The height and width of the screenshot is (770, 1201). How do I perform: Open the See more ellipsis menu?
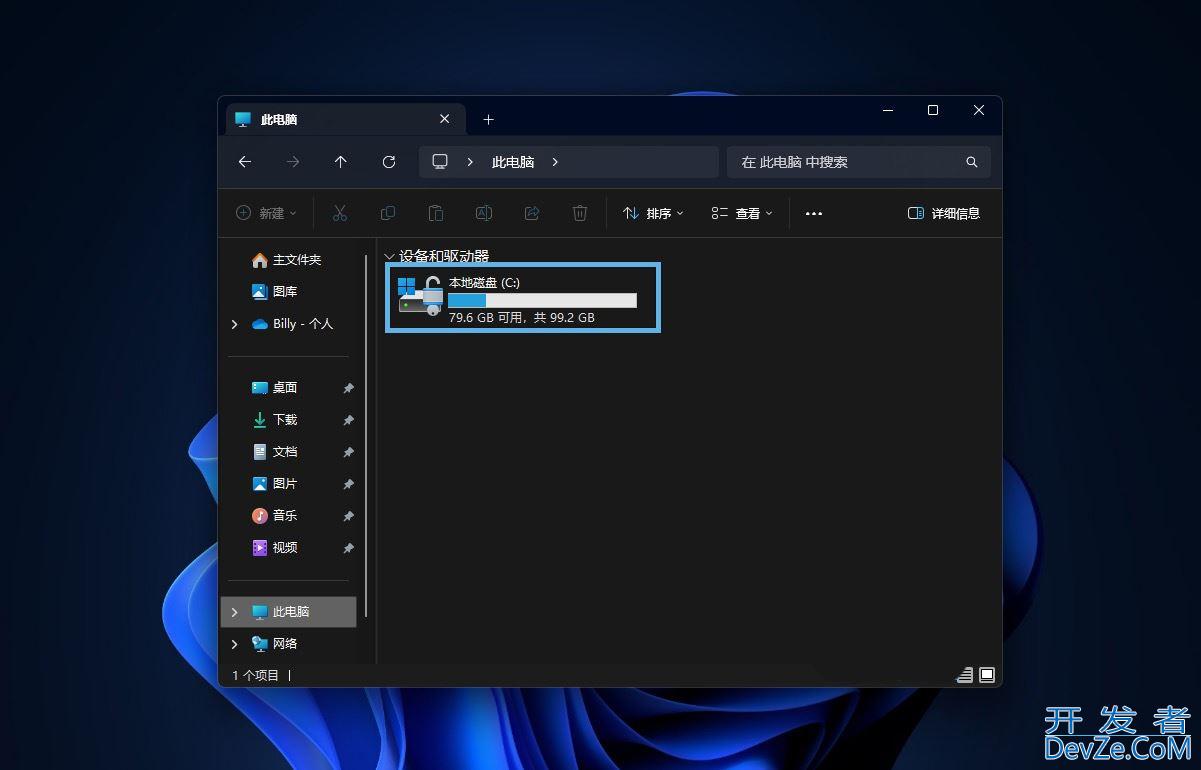[x=814, y=213]
